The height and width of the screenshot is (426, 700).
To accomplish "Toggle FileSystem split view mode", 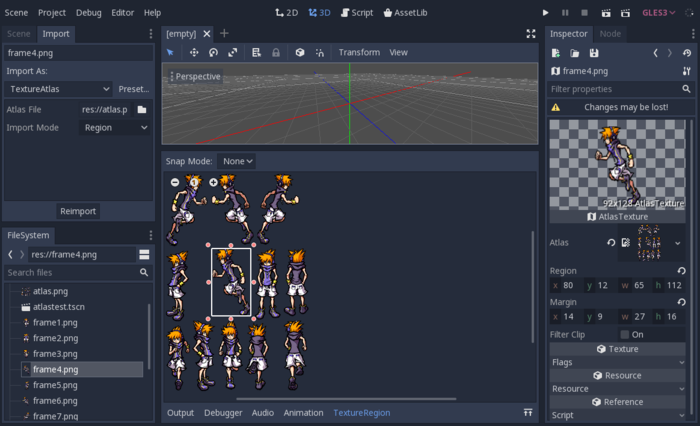I will [144, 255].
